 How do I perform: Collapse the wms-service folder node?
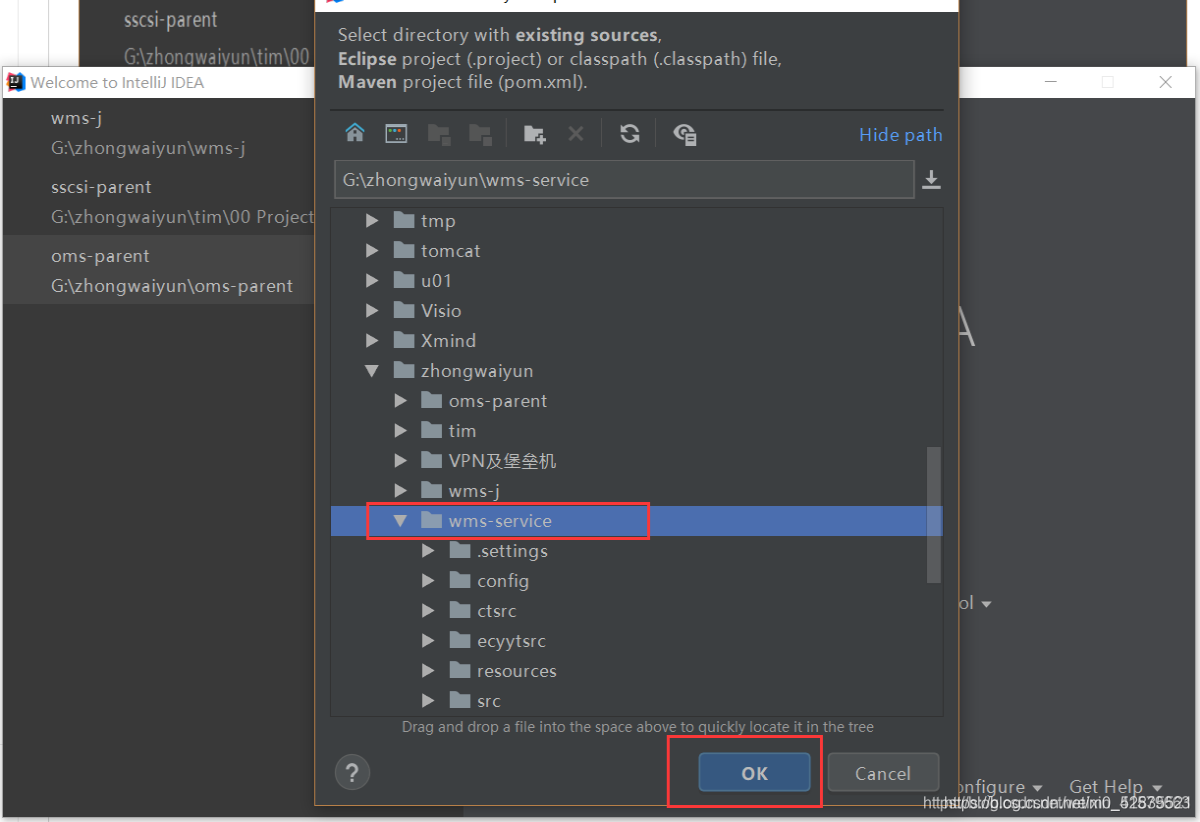click(400, 520)
